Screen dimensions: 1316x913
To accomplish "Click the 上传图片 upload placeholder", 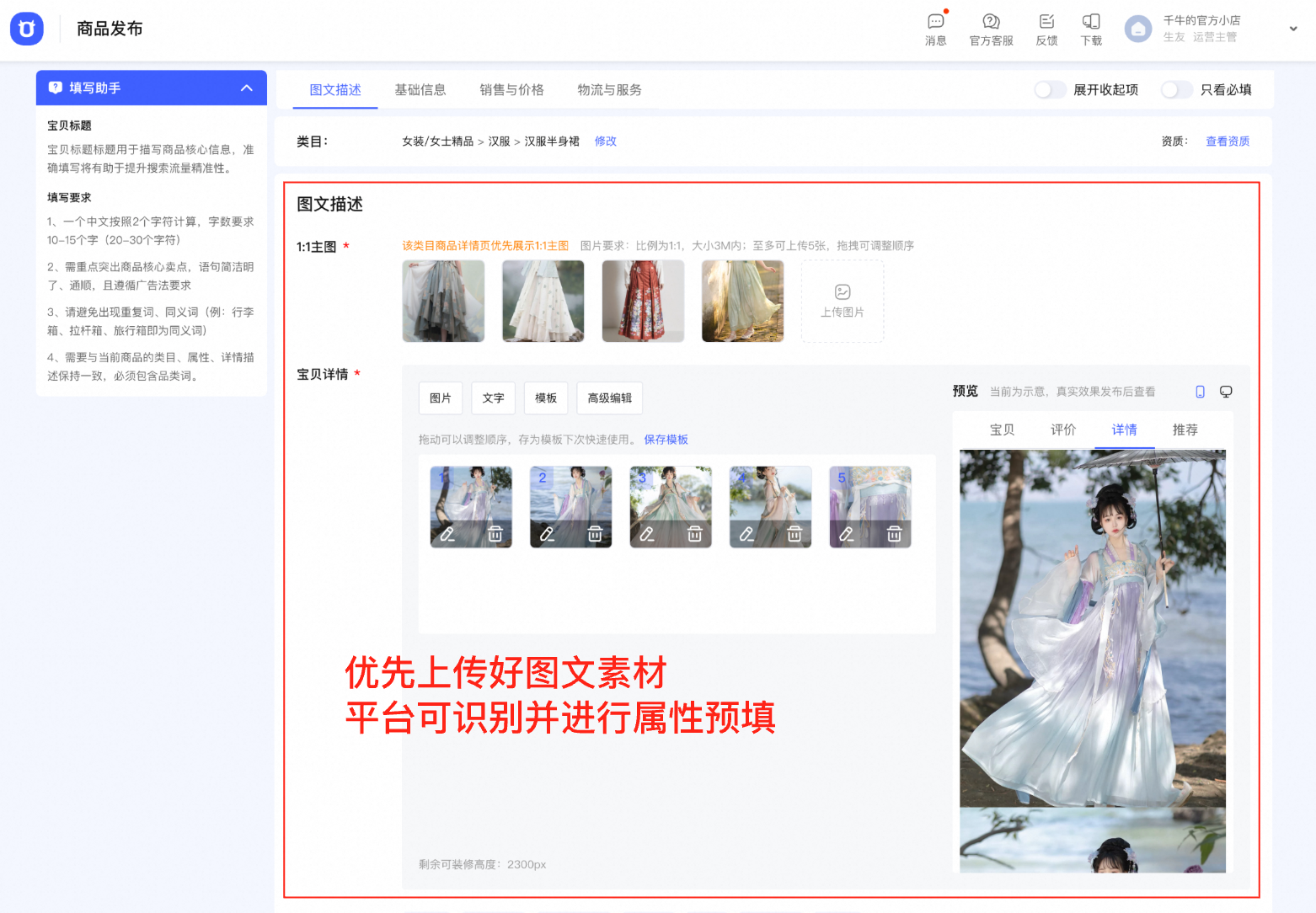I will click(842, 301).
